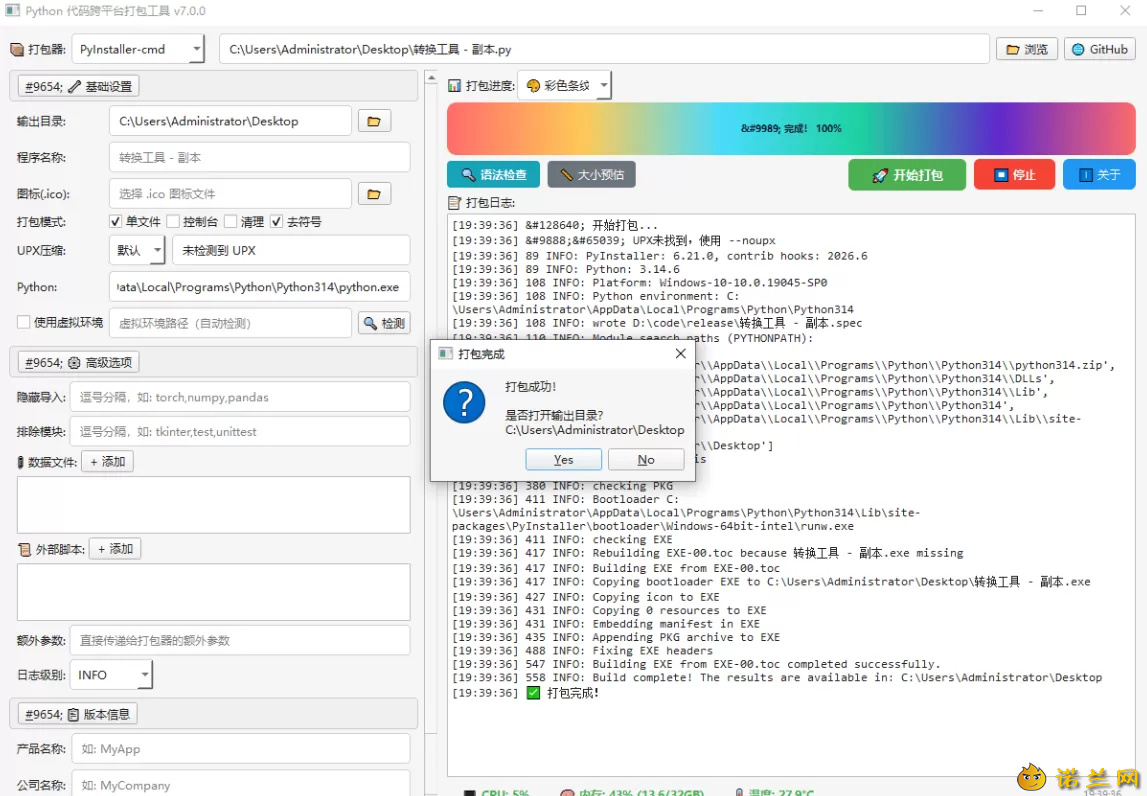The image size is (1147, 796).
Task: Enable the 控制台 checkbox
Action: click(173, 222)
